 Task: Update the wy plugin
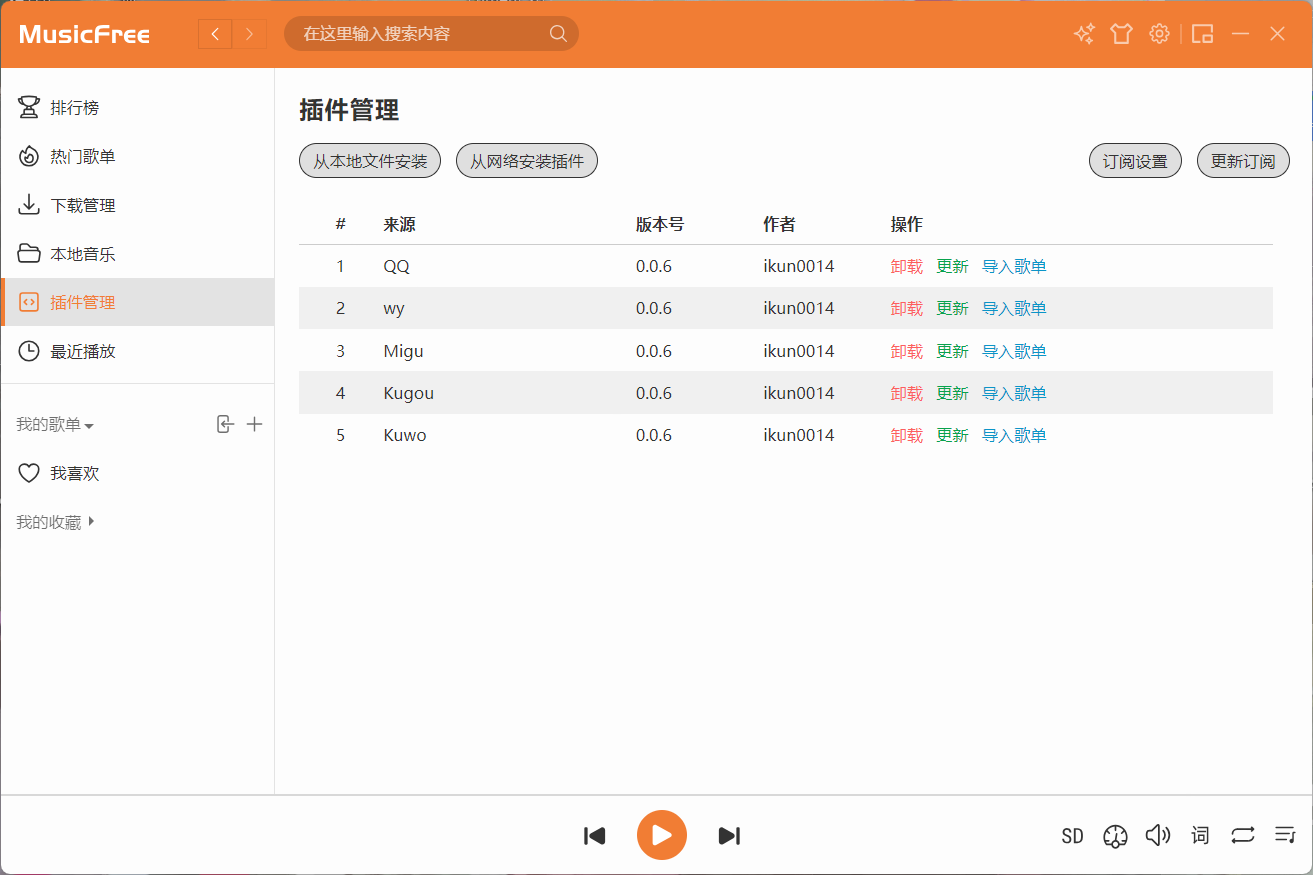pos(952,308)
